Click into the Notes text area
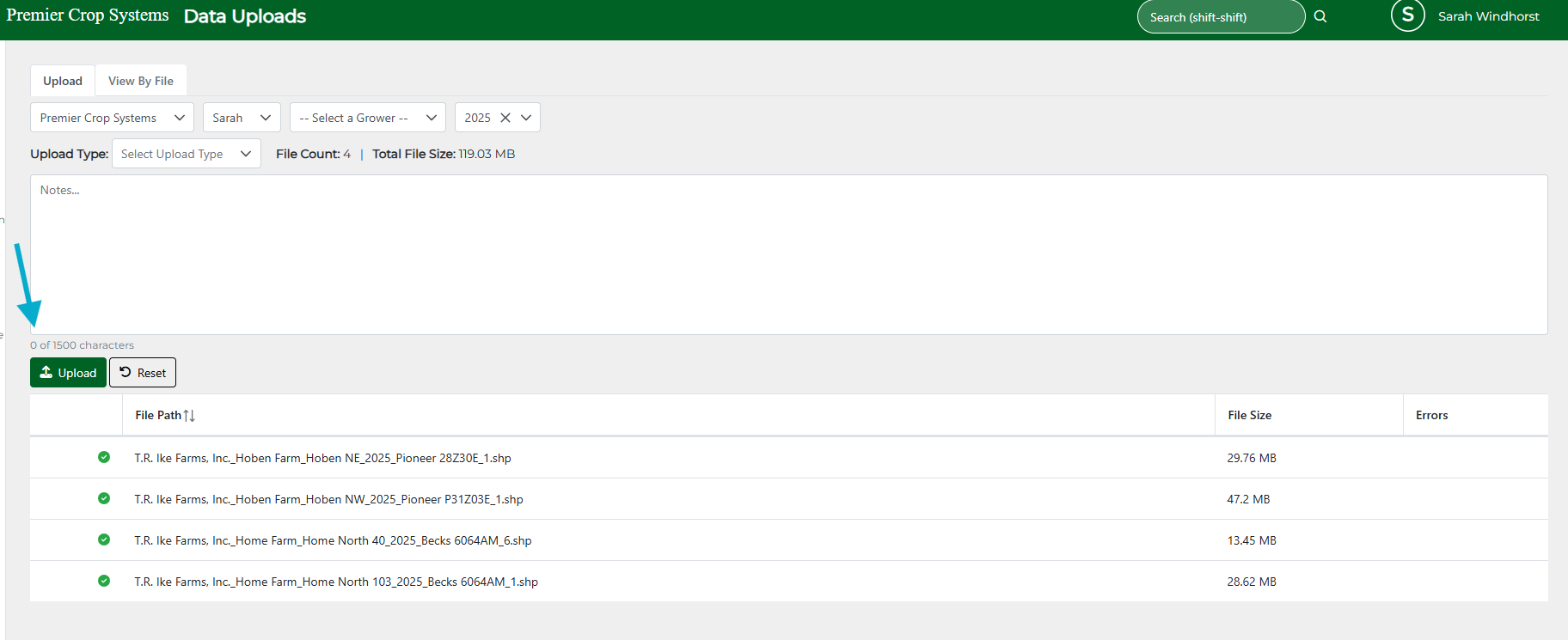Image resolution: width=1568 pixels, height=640 pixels. point(788,255)
